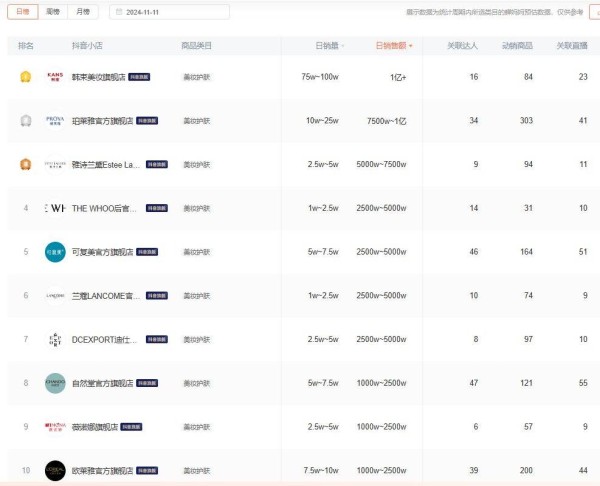600x486 pixels.
Task: Open the DCEXPORT store logo
Action: tap(55, 339)
